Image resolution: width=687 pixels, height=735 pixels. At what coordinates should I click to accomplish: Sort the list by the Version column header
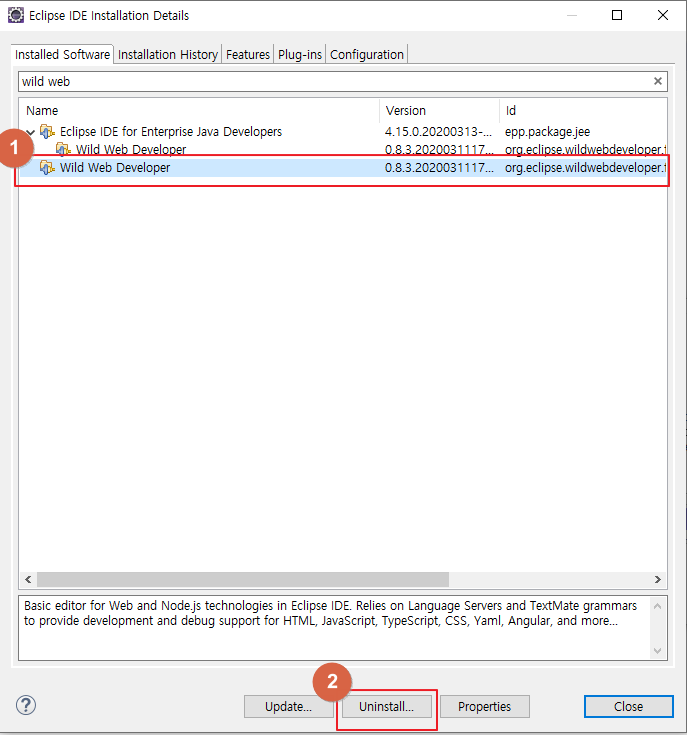tap(440, 111)
